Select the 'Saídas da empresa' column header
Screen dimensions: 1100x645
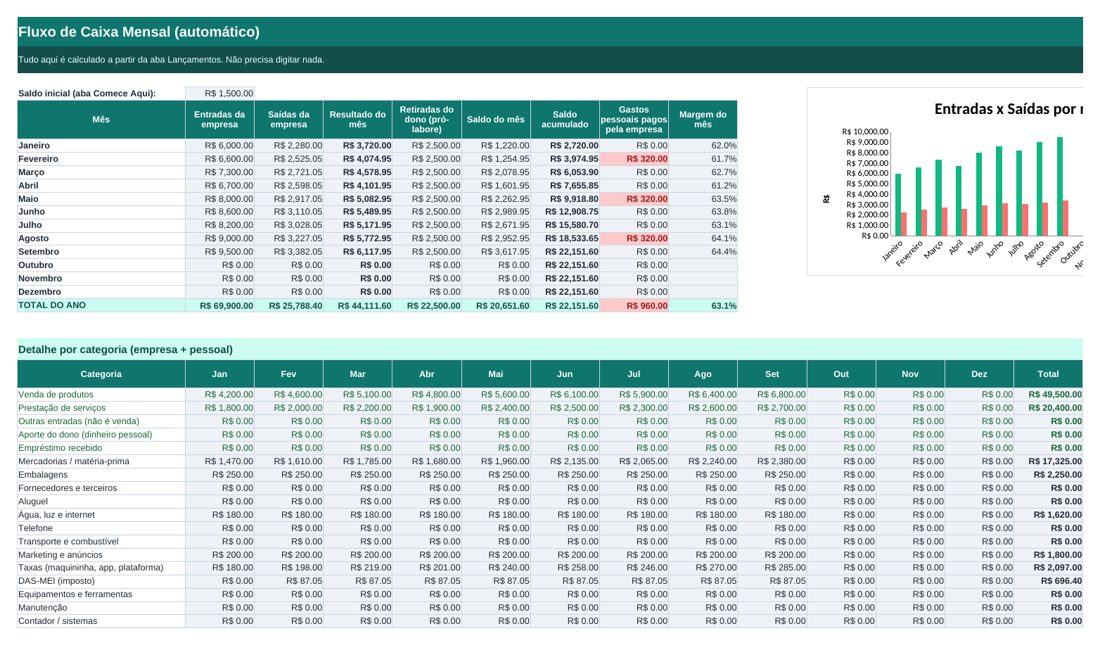(x=288, y=119)
